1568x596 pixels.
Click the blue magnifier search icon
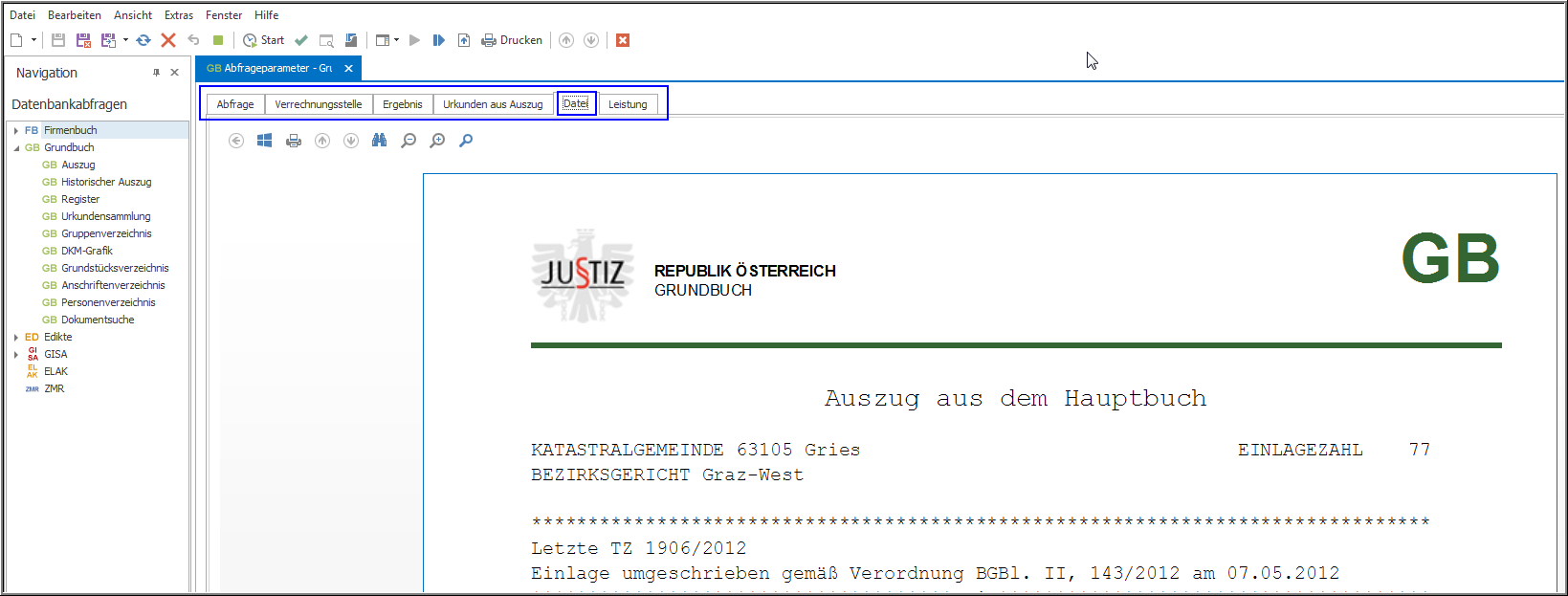(466, 141)
